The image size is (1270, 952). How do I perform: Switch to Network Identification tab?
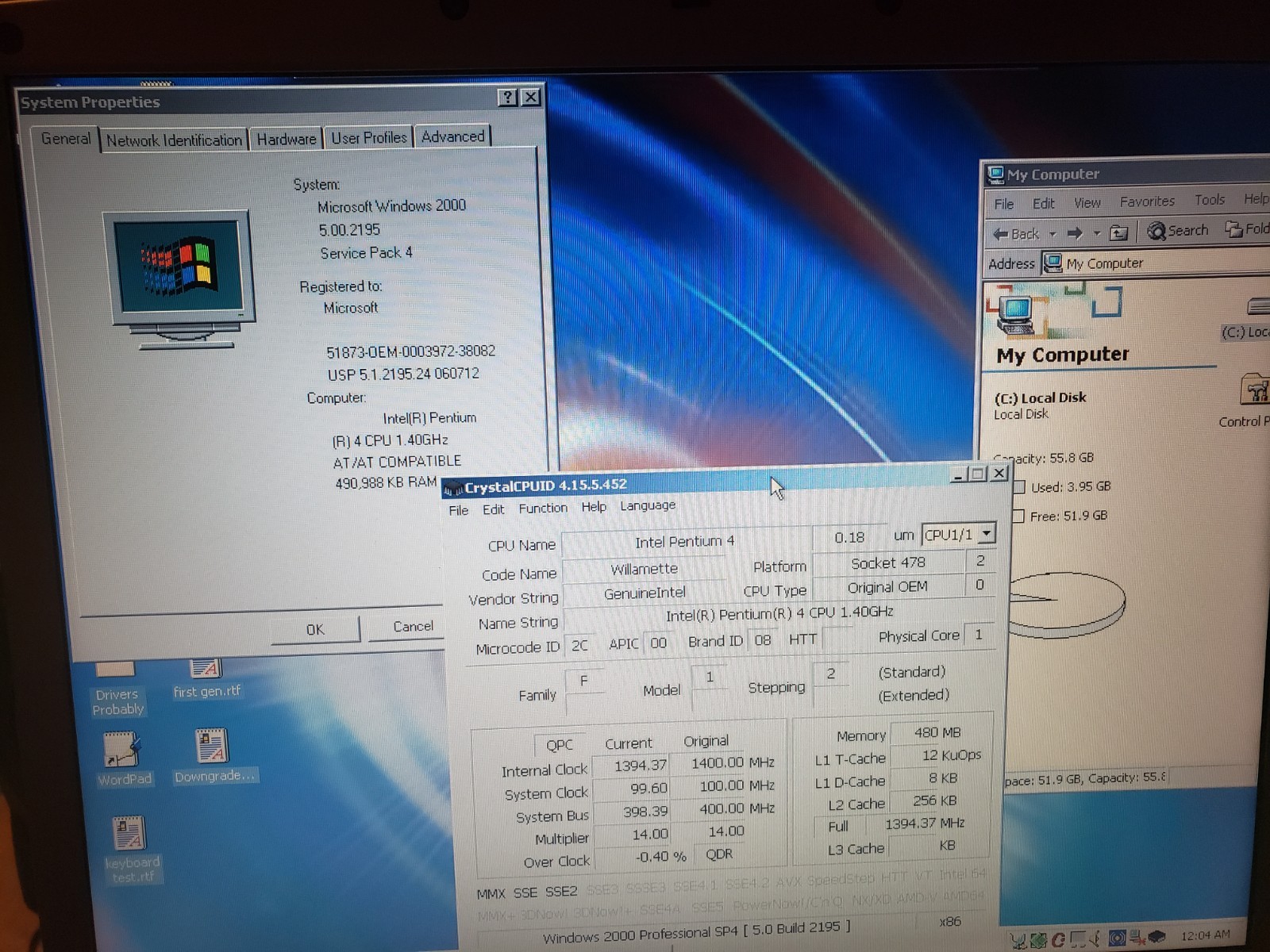(x=174, y=140)
